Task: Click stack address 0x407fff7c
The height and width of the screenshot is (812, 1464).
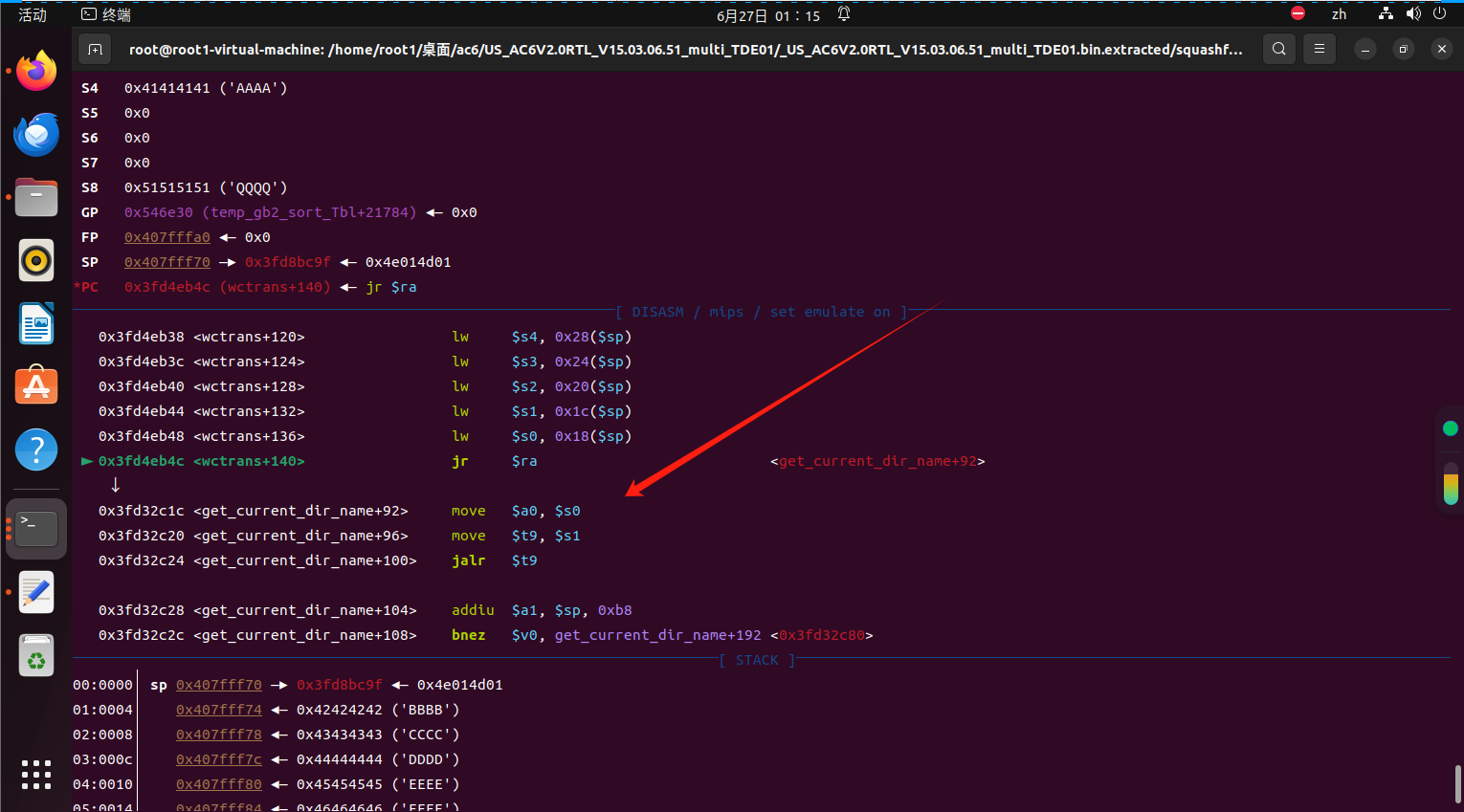Action: click(x=219, y=759)
